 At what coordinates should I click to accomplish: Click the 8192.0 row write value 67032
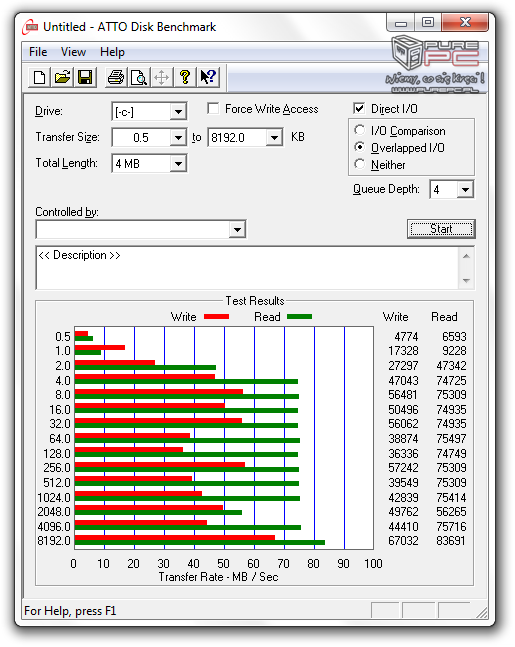point(403,541)
